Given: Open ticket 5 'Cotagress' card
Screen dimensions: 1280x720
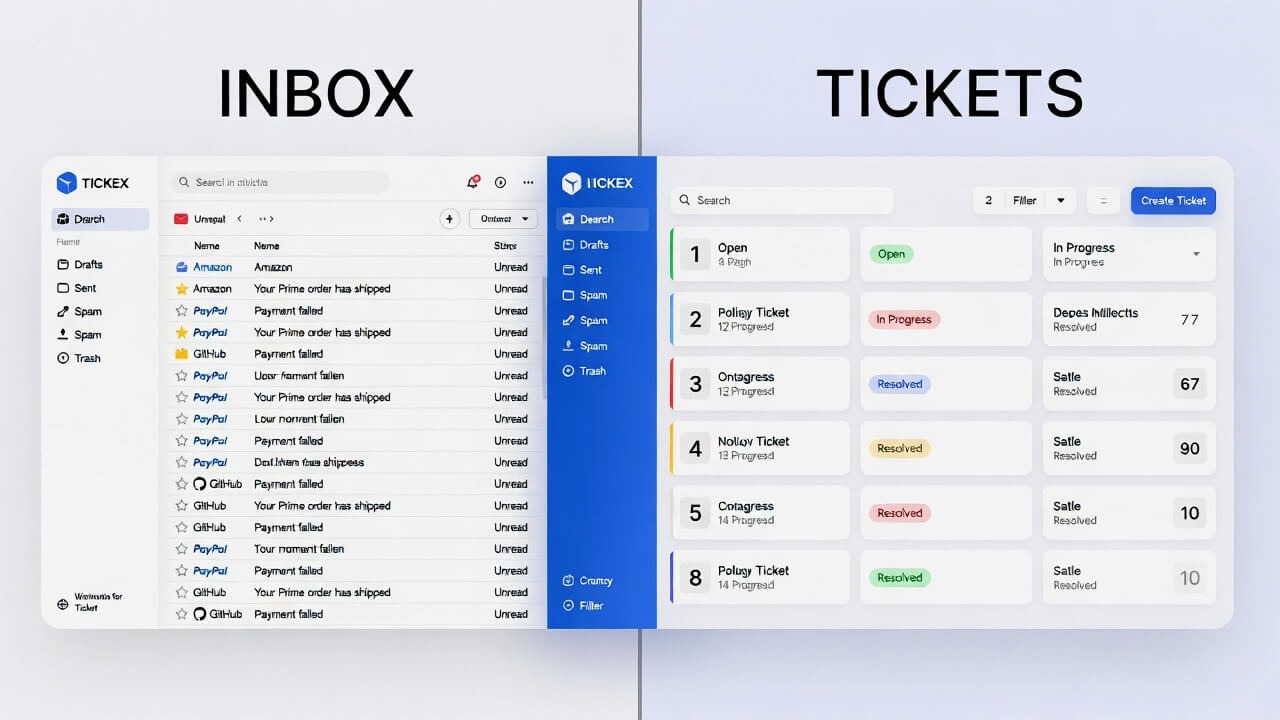Looking at the screenshot, I should [760, 513].
